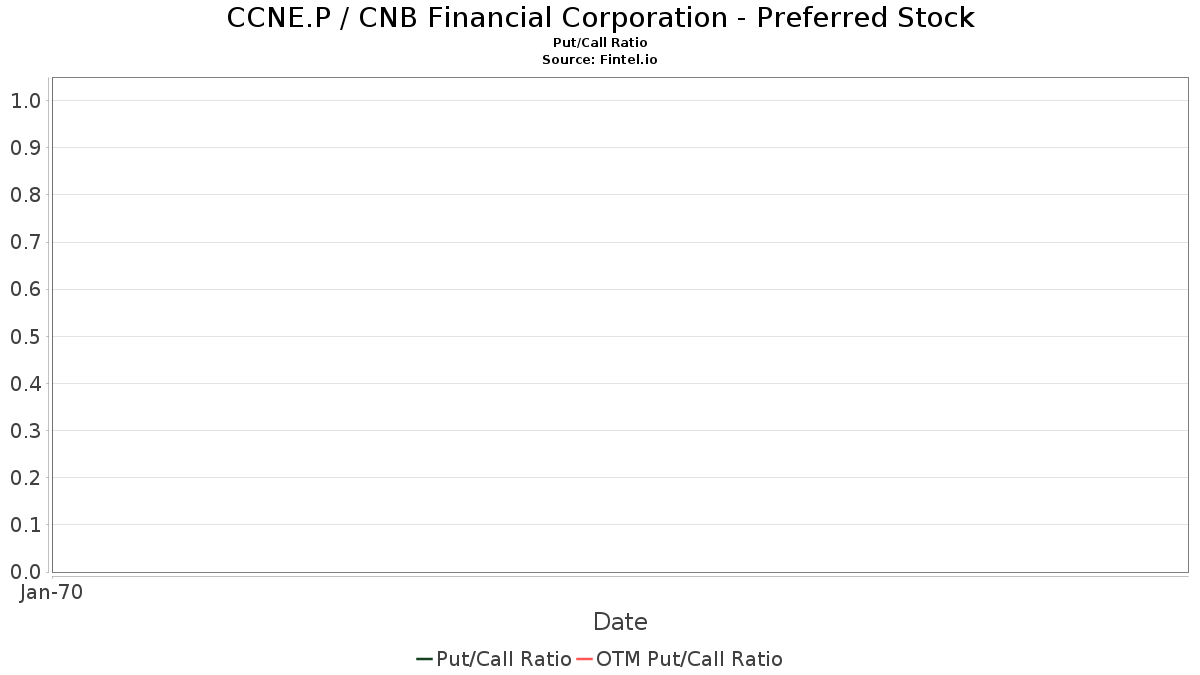The width and height of the screenshot is (1200, 675).
Task: Click the 0.9 y-axis tick label
Action: 25,148
